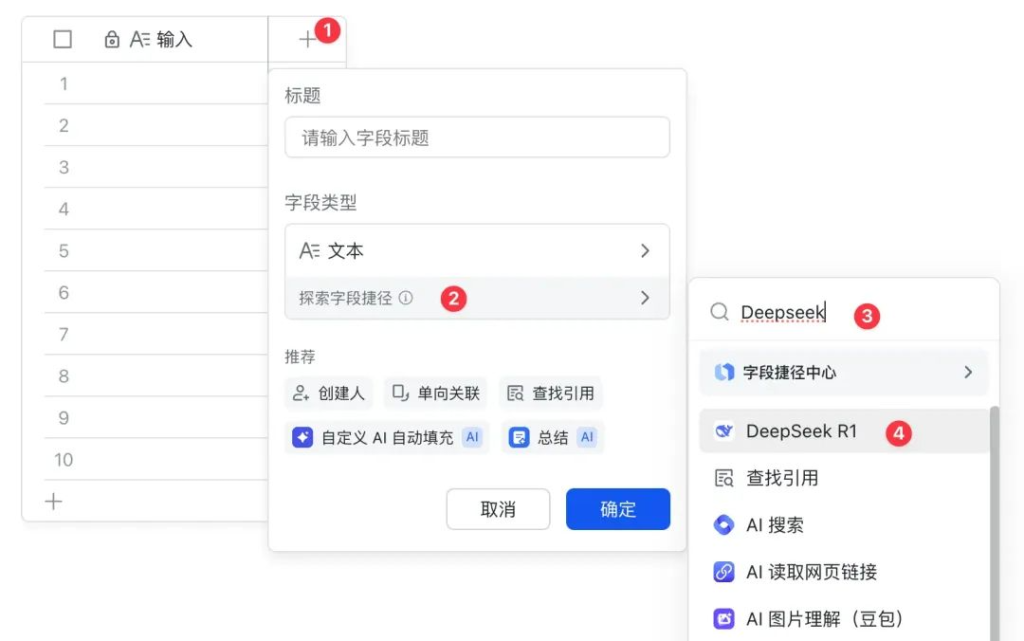The height and width of the screenshot is (641, 1024).
Task: Toggle the select-all checkbox in header
Action: [62, 40]
